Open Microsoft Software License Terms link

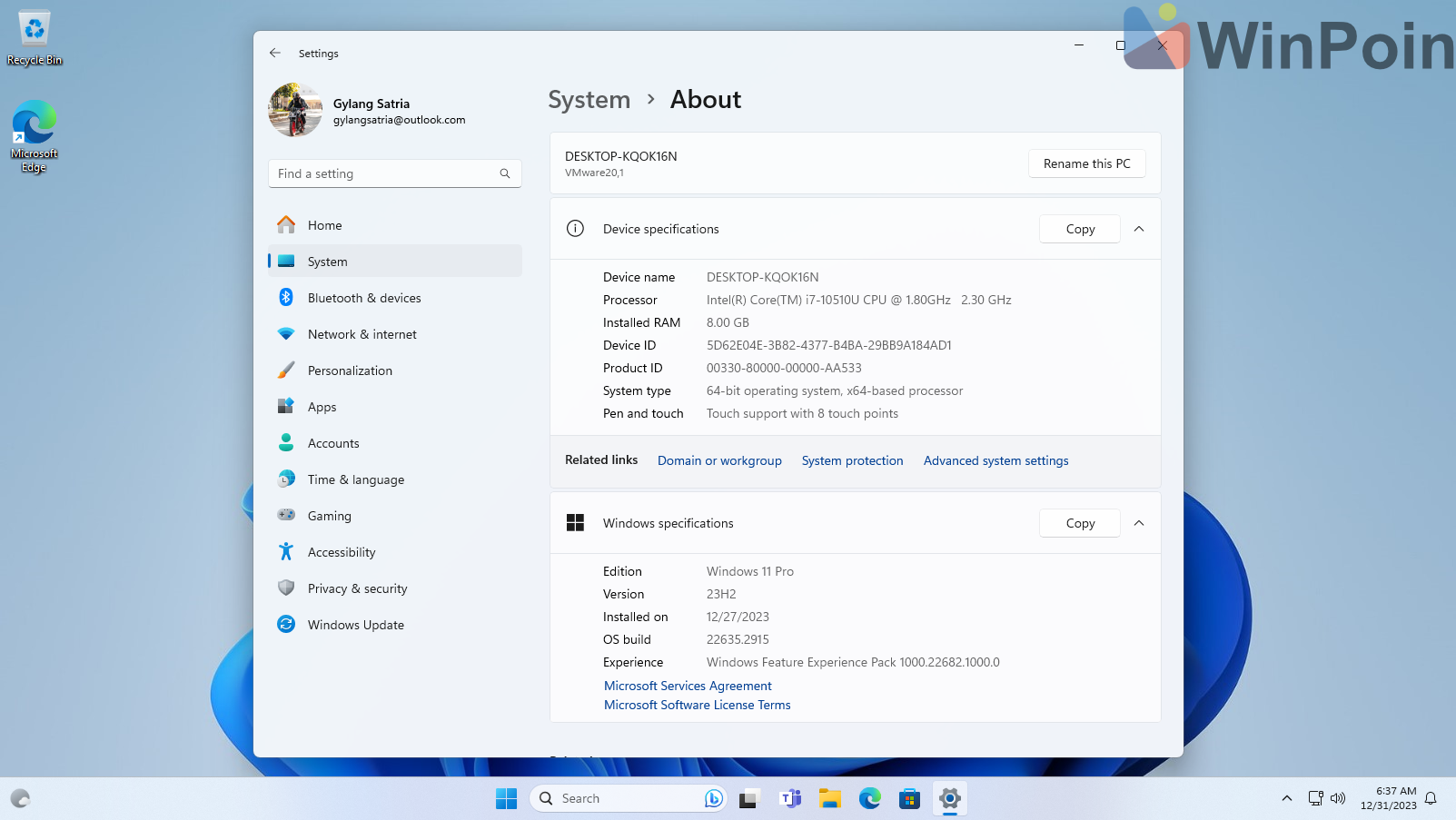coord(697,705)
